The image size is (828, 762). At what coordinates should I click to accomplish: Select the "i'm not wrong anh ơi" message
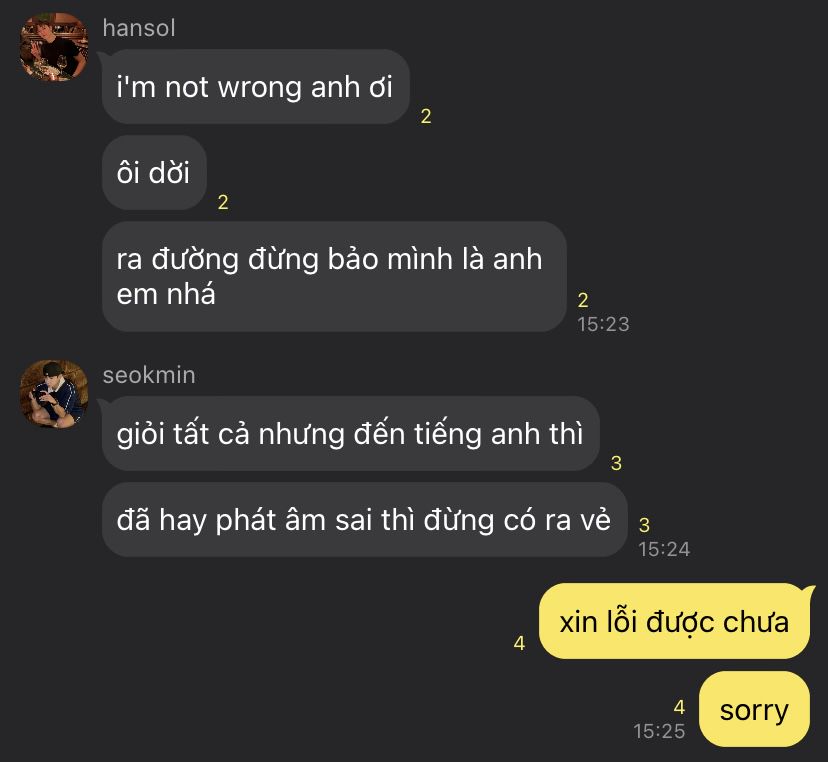(256, 87)
